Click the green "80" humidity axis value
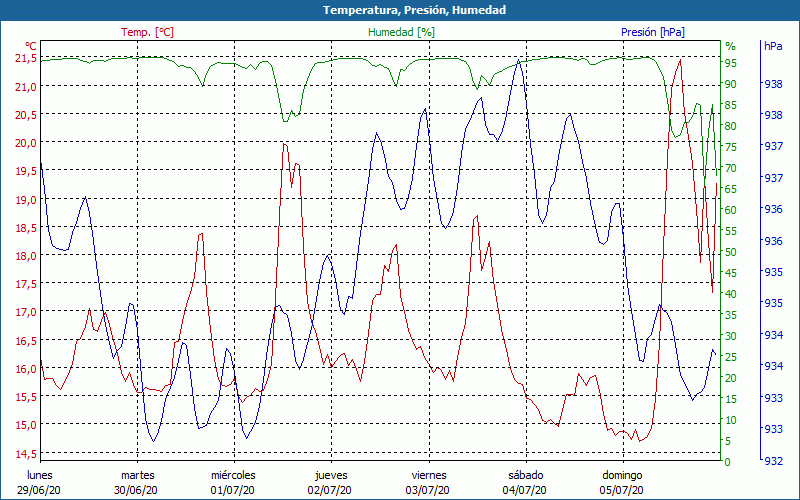This screenshot has width=800, height=500. pos(730,126)
